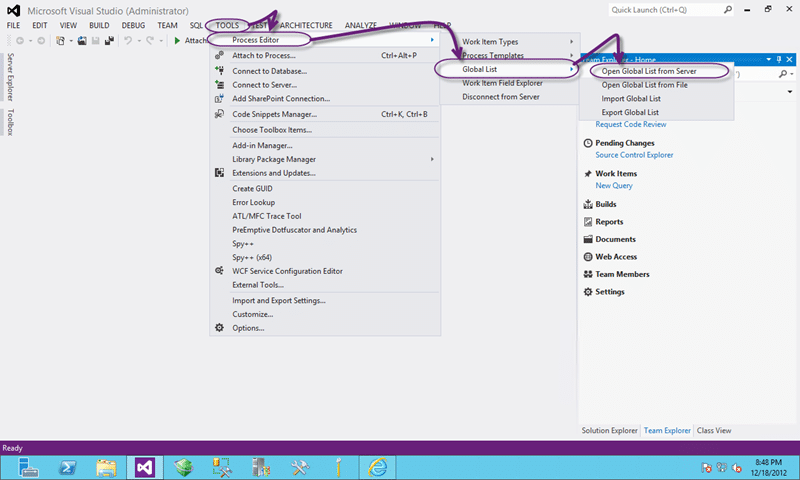This screenshot has width=800, height=480.
Task: Choose Open Global List from File
Action: coord(657,85)
